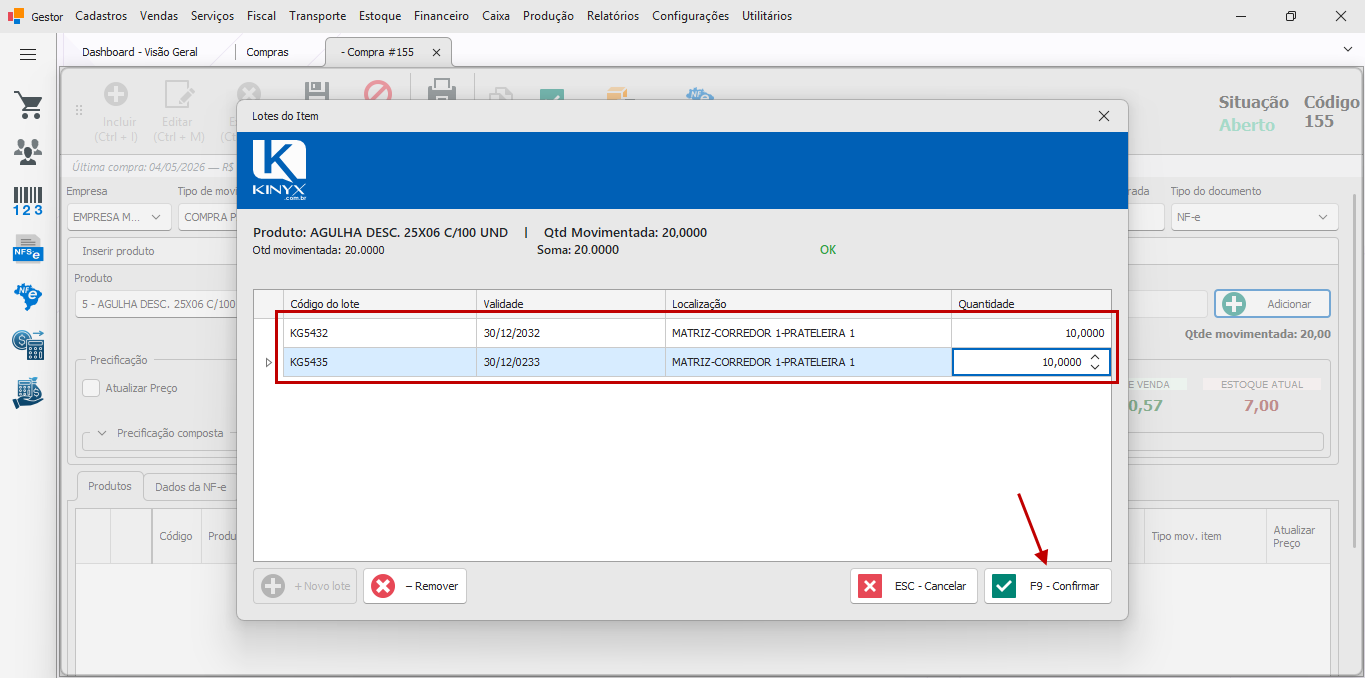Decrease quantity with the spinner down arrow
The height and width of the screenshot is (678, 1365).
(1095, 367)
